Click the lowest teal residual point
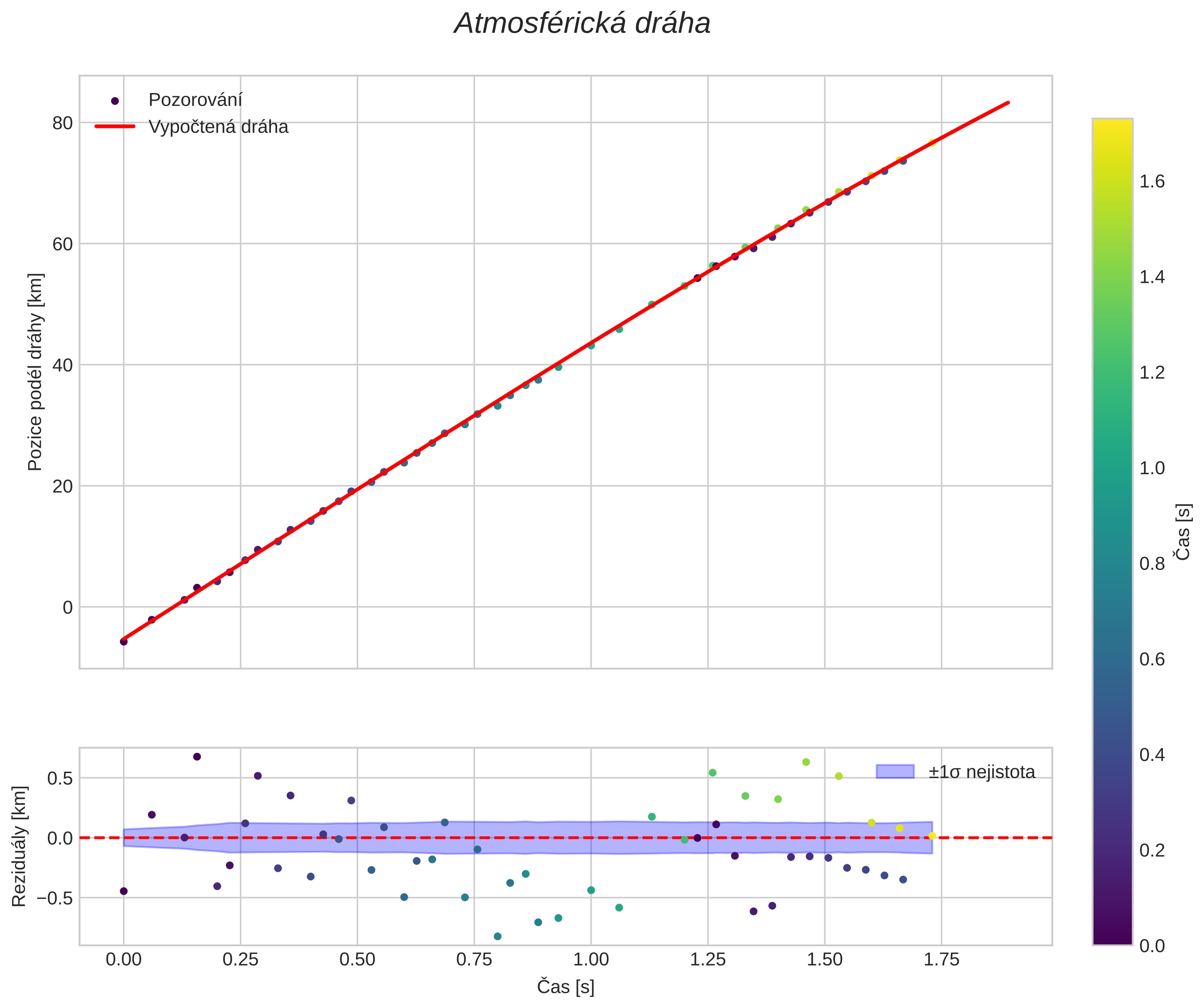The height and width of the screenshot is (1008, 1204). click(498, 936)
